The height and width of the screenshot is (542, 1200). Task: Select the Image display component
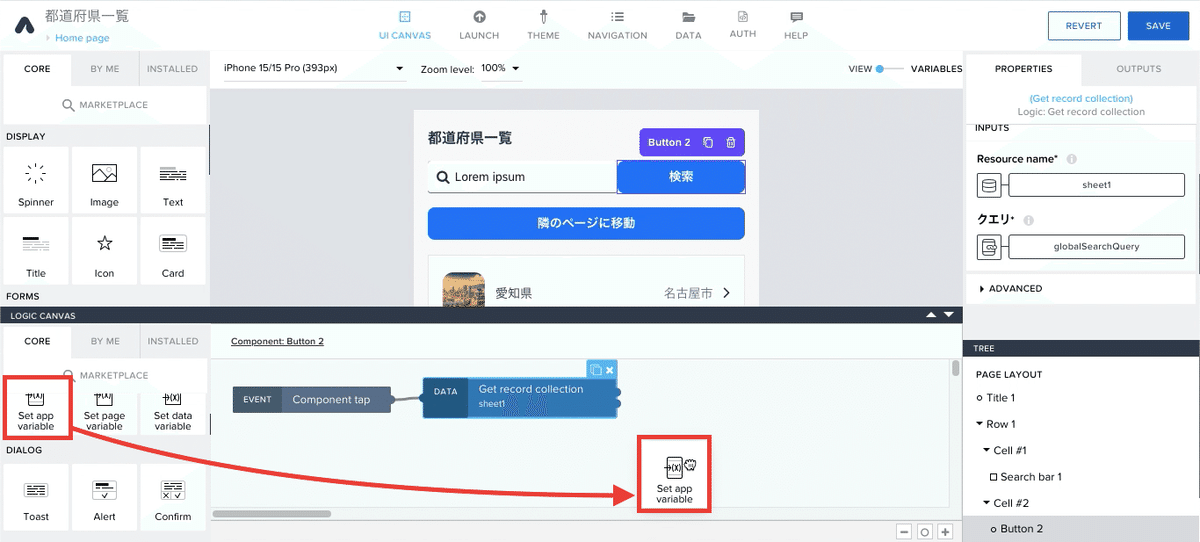(104, 181)
